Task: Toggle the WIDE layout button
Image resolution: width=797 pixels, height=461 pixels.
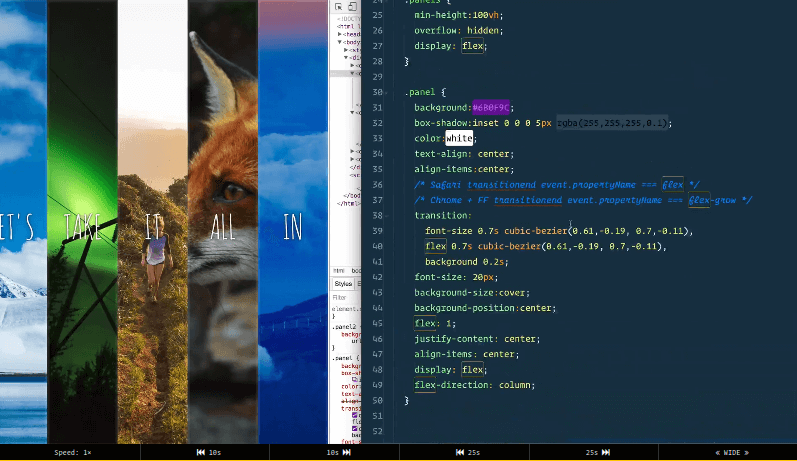Action: (731, 452)
